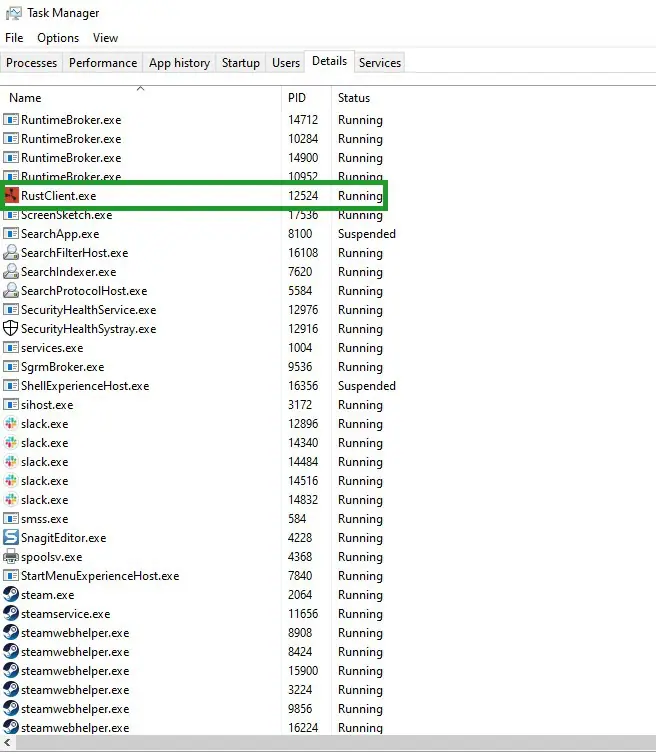Click PID 584 of smss.exe

tap(297, 519)
